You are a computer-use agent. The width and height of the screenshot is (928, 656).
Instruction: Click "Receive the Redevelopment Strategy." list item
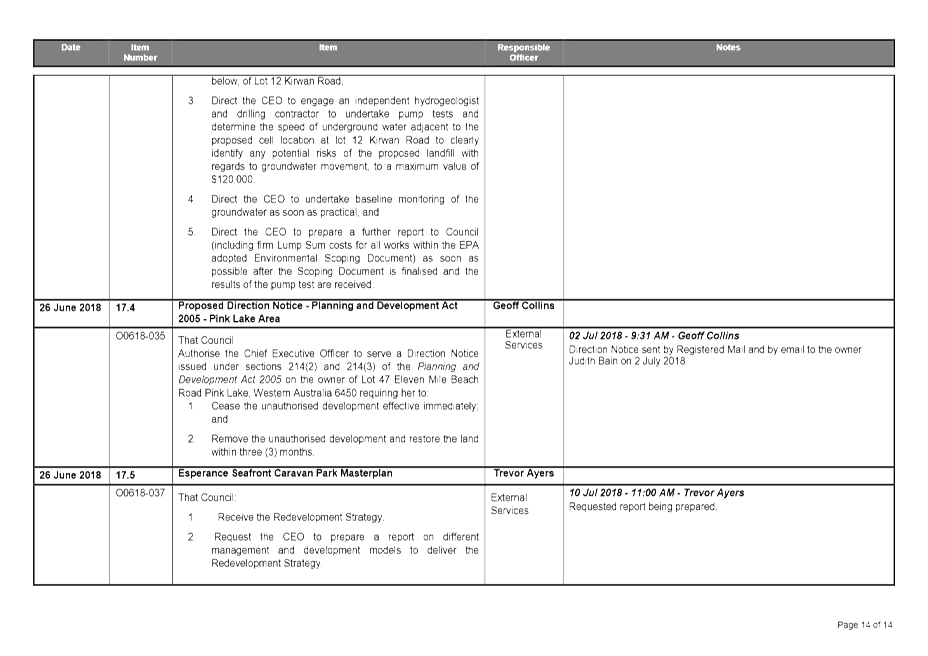pyautogui.click(x=301, y=517)
